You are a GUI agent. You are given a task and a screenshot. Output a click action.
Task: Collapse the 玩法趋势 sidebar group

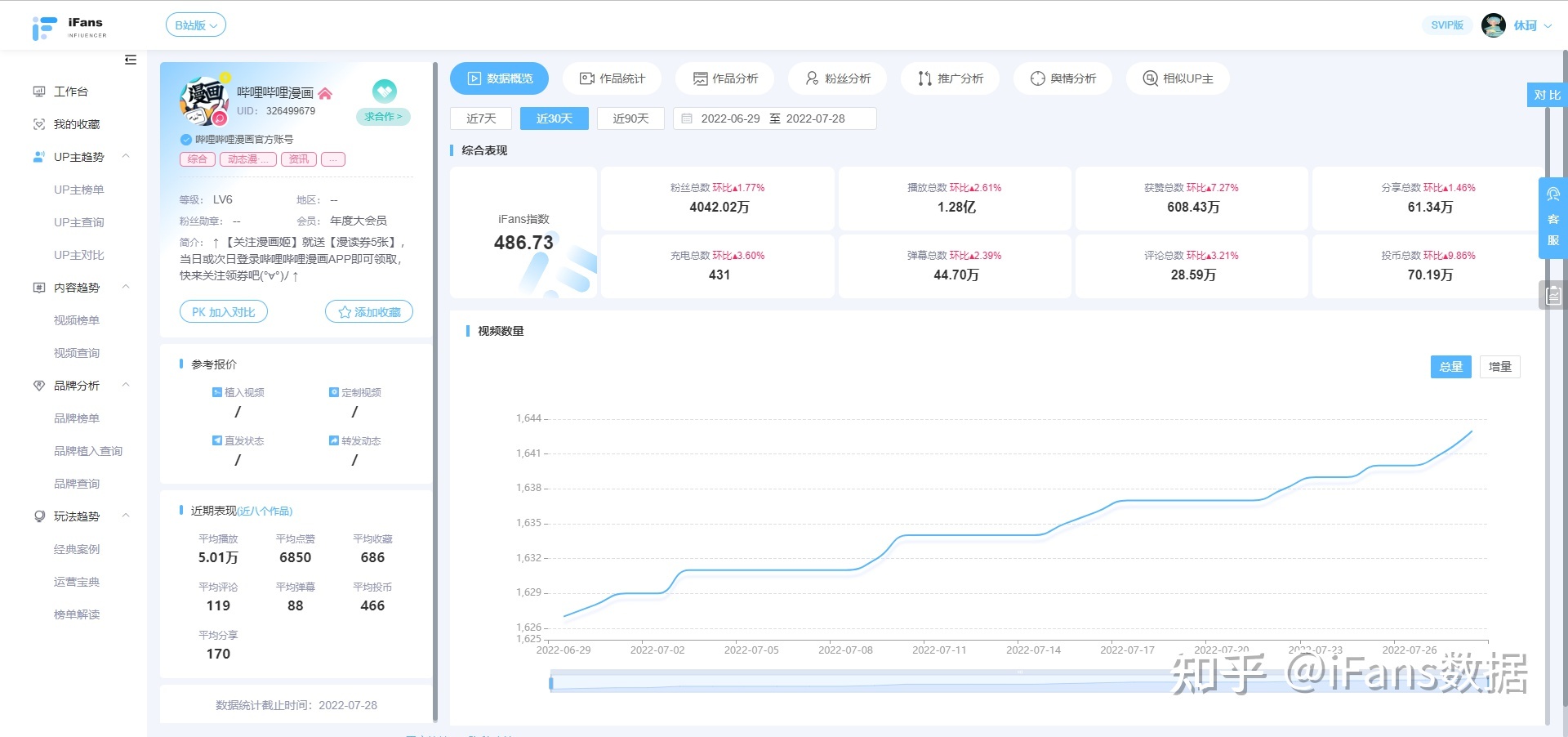[x=126, y=516]
